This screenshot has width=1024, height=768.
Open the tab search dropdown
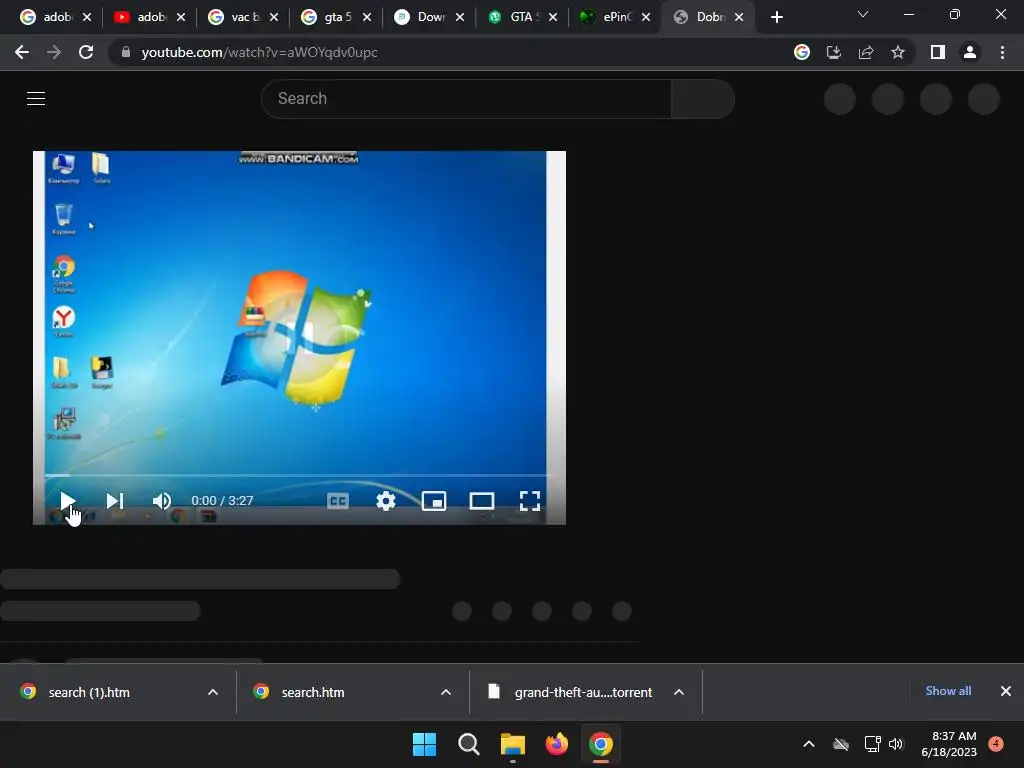pos(863,14)
